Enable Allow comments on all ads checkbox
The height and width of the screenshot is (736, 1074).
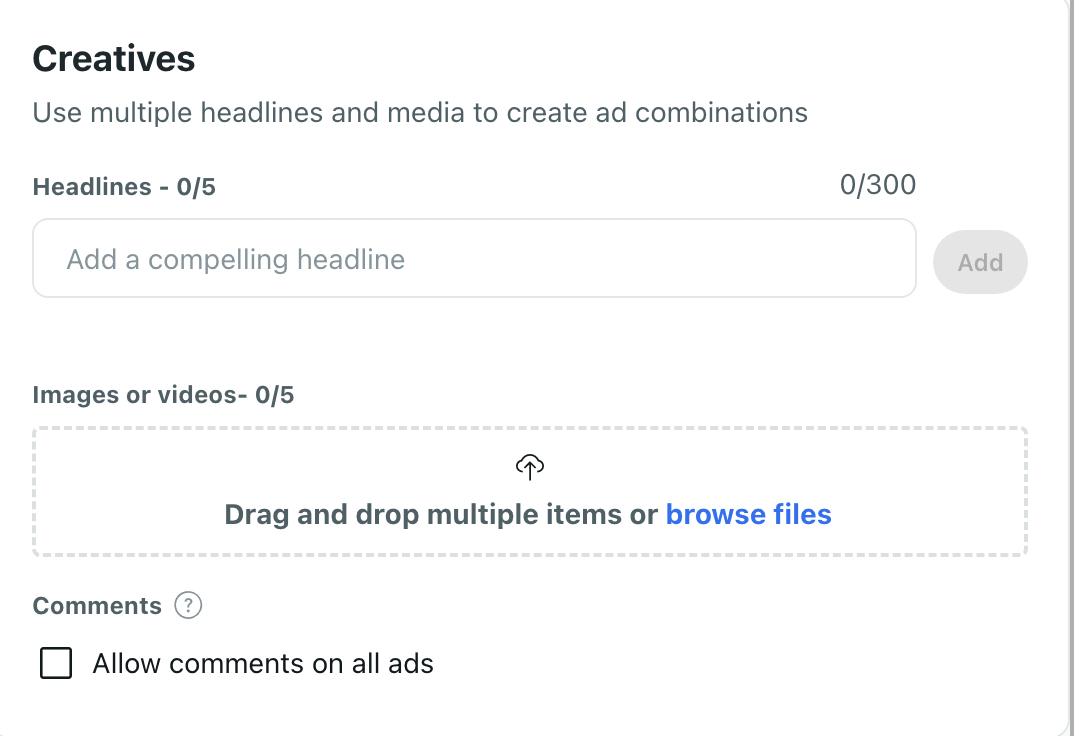click(56, 663)
